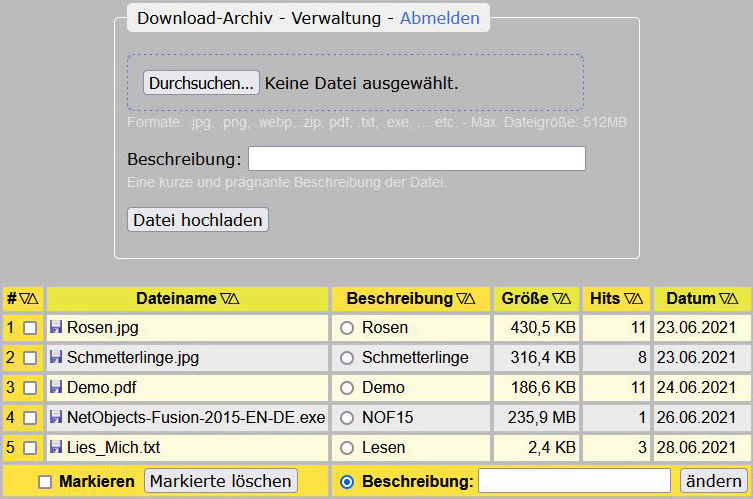The width and height of the screenshot is (753, 499).
Task: Focus the upload Beschreibung text field
Action: point(416,159)
